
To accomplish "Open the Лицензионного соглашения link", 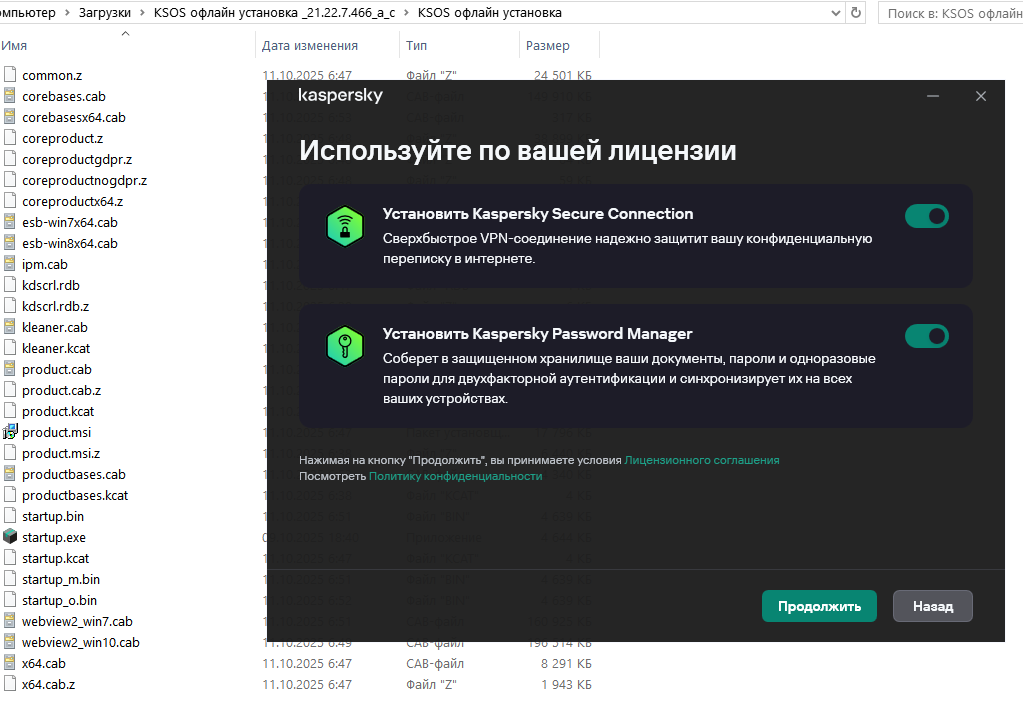I will [x=701, y=460].
